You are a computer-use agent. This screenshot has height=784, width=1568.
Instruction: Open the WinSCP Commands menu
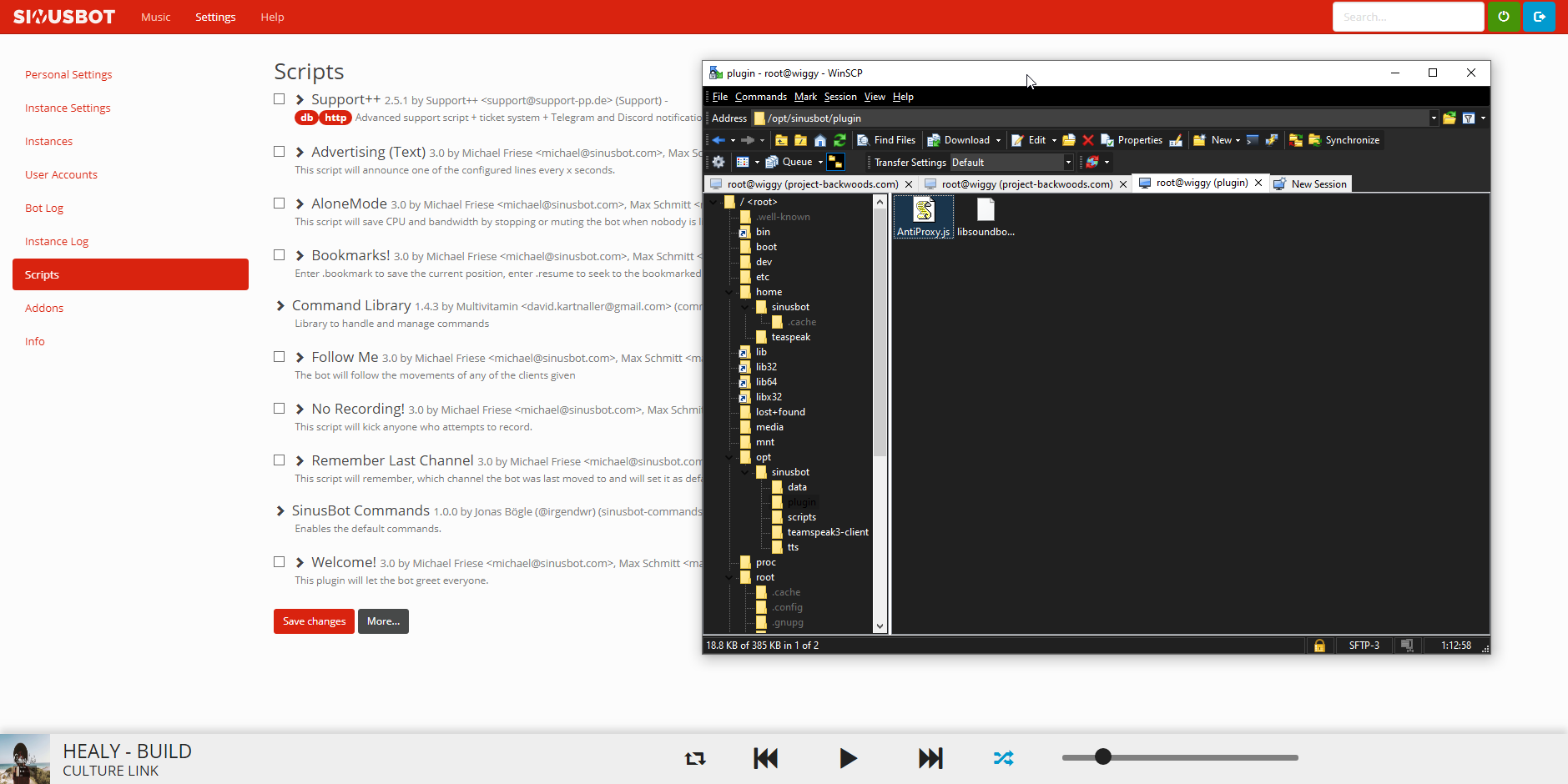pyautogui.click(x=761, y=97)
